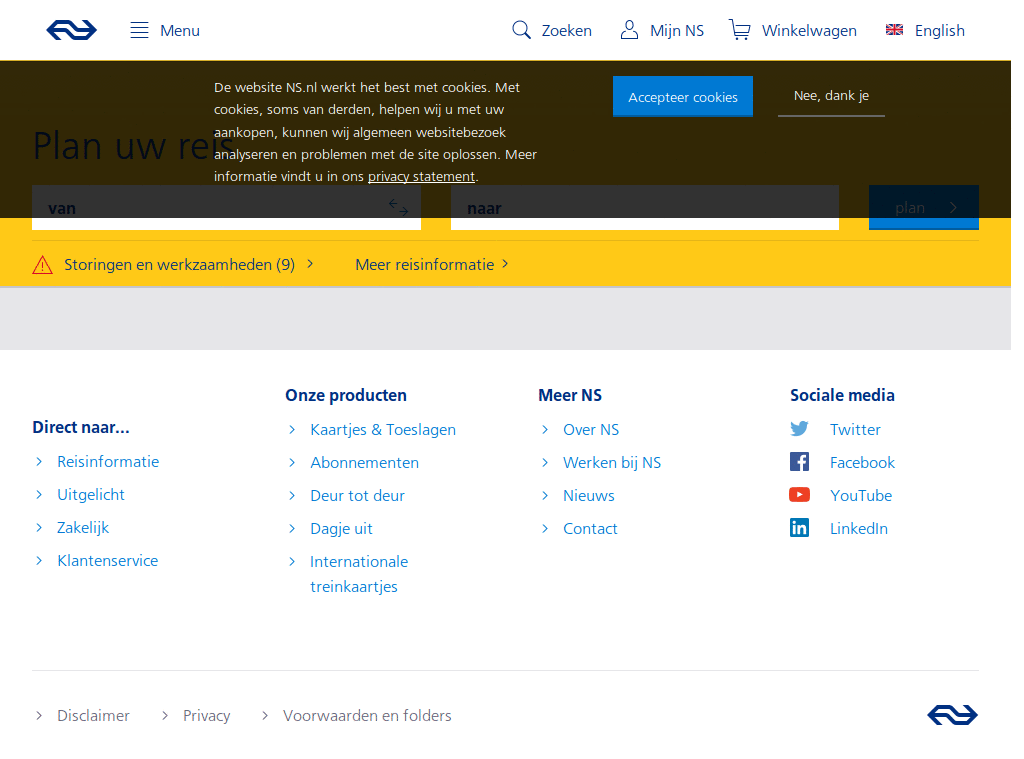This screenshot has width=1024, height=759.
Task: Open Kaartjes & Toeslagen link
Action: [x=383, y=430]
